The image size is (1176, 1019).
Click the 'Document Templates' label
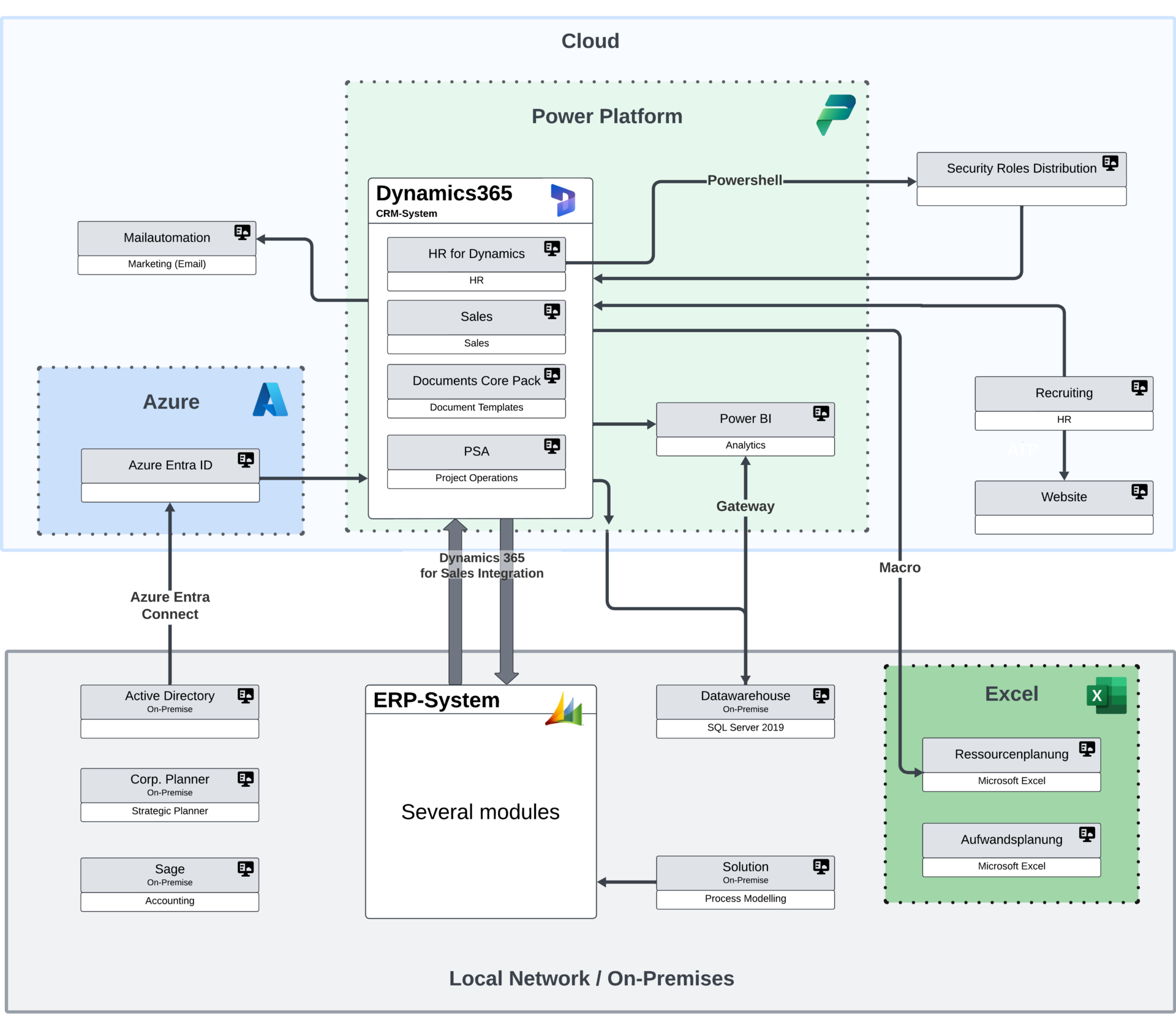tap(477, 407)
